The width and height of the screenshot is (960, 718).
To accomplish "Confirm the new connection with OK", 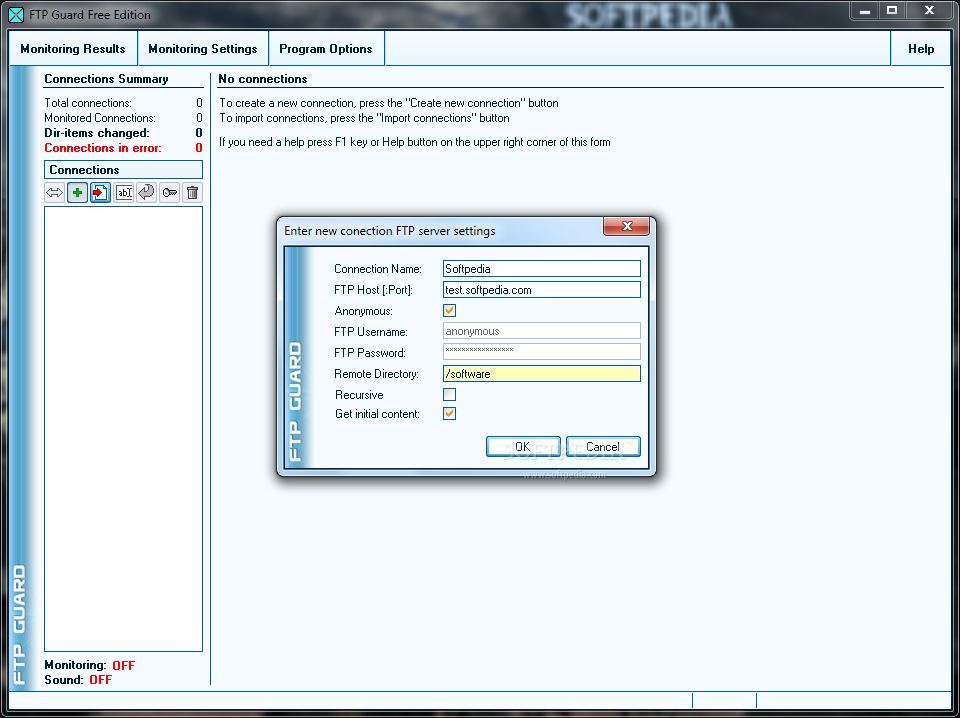I will pyautogui.click(x=523, y=447).
